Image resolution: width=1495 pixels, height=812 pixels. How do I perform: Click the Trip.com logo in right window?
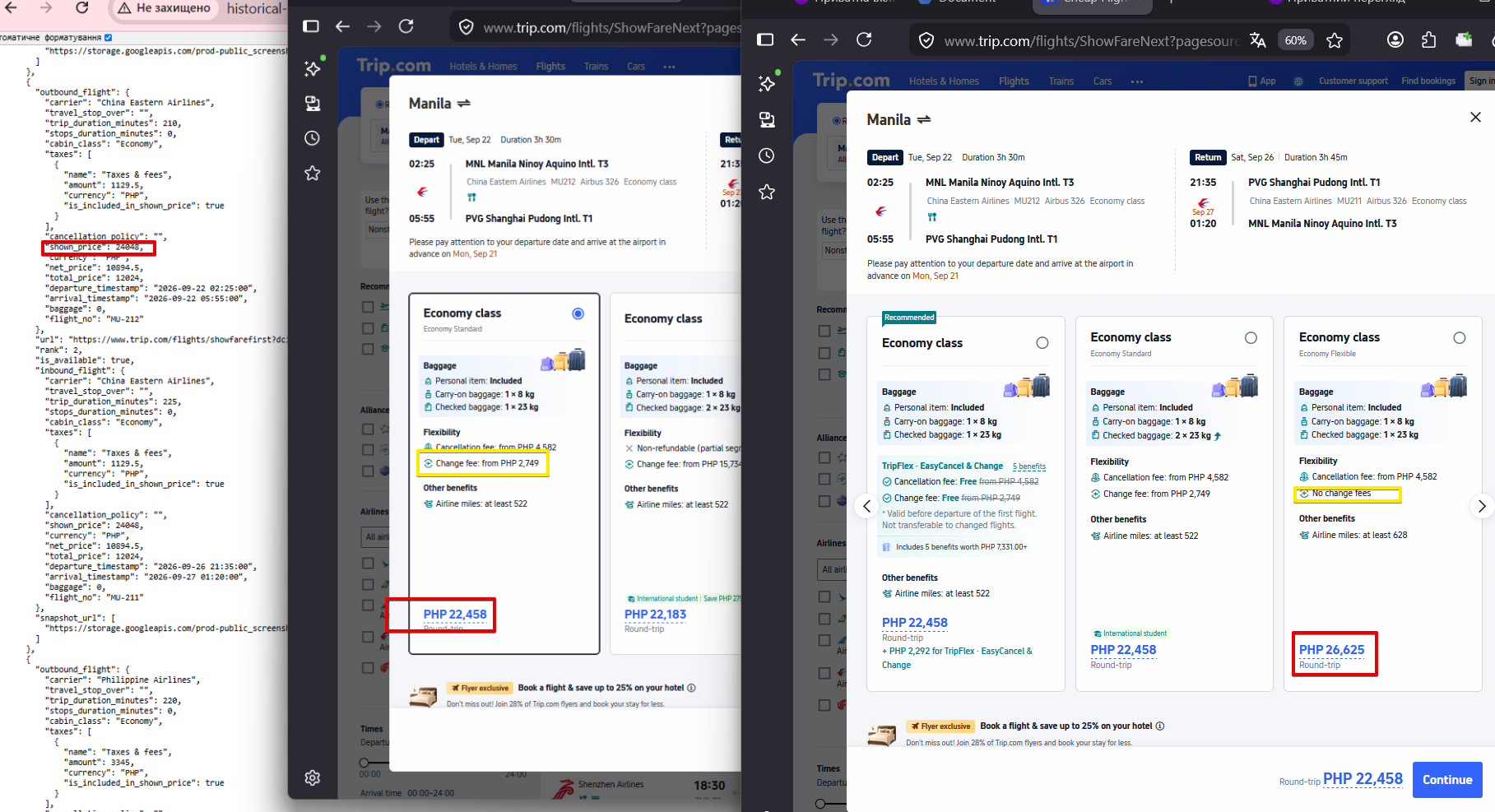pyautogui.click(x=852, y=81)
